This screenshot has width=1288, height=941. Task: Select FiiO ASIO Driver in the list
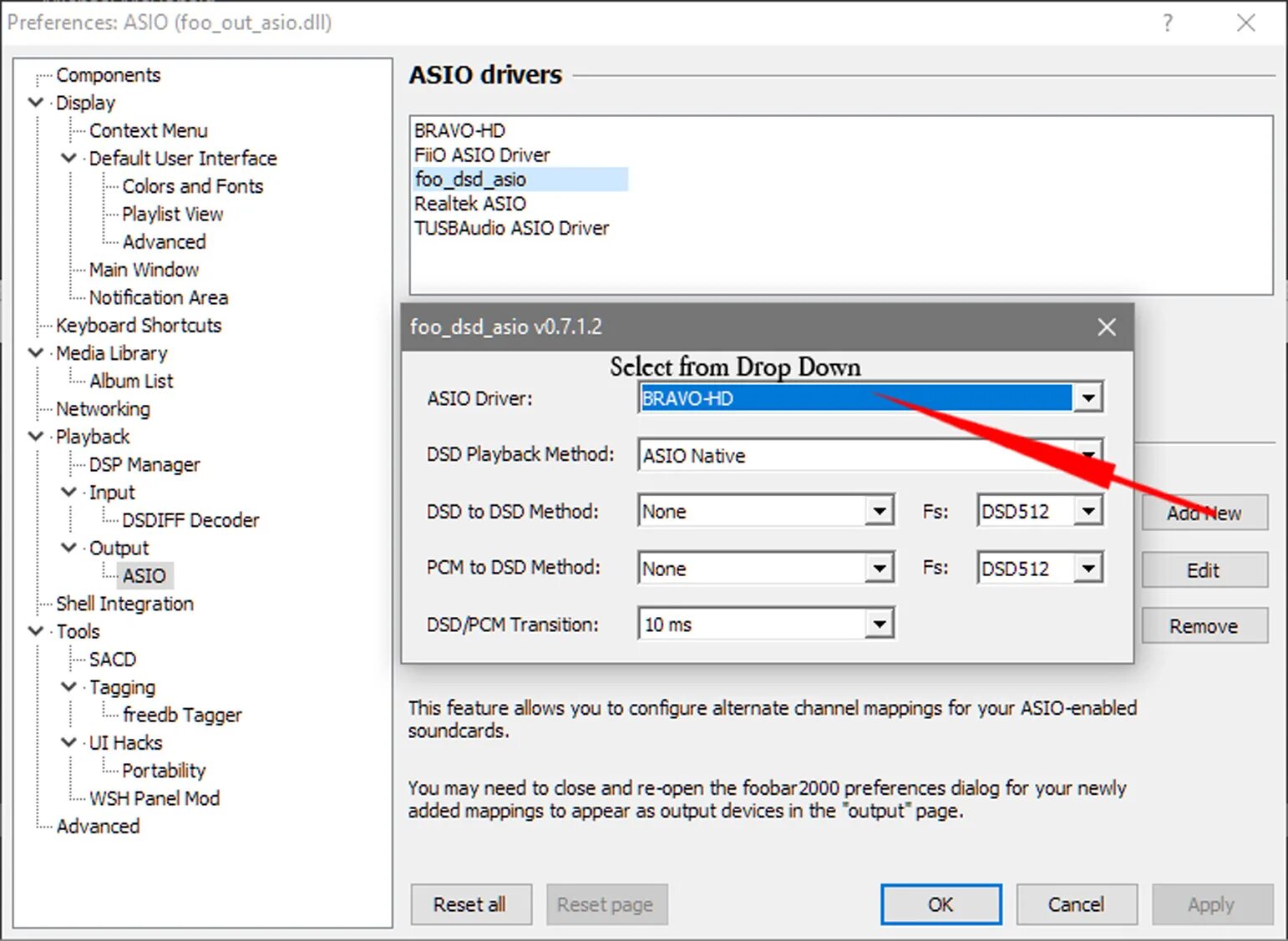tap(482, 154)
